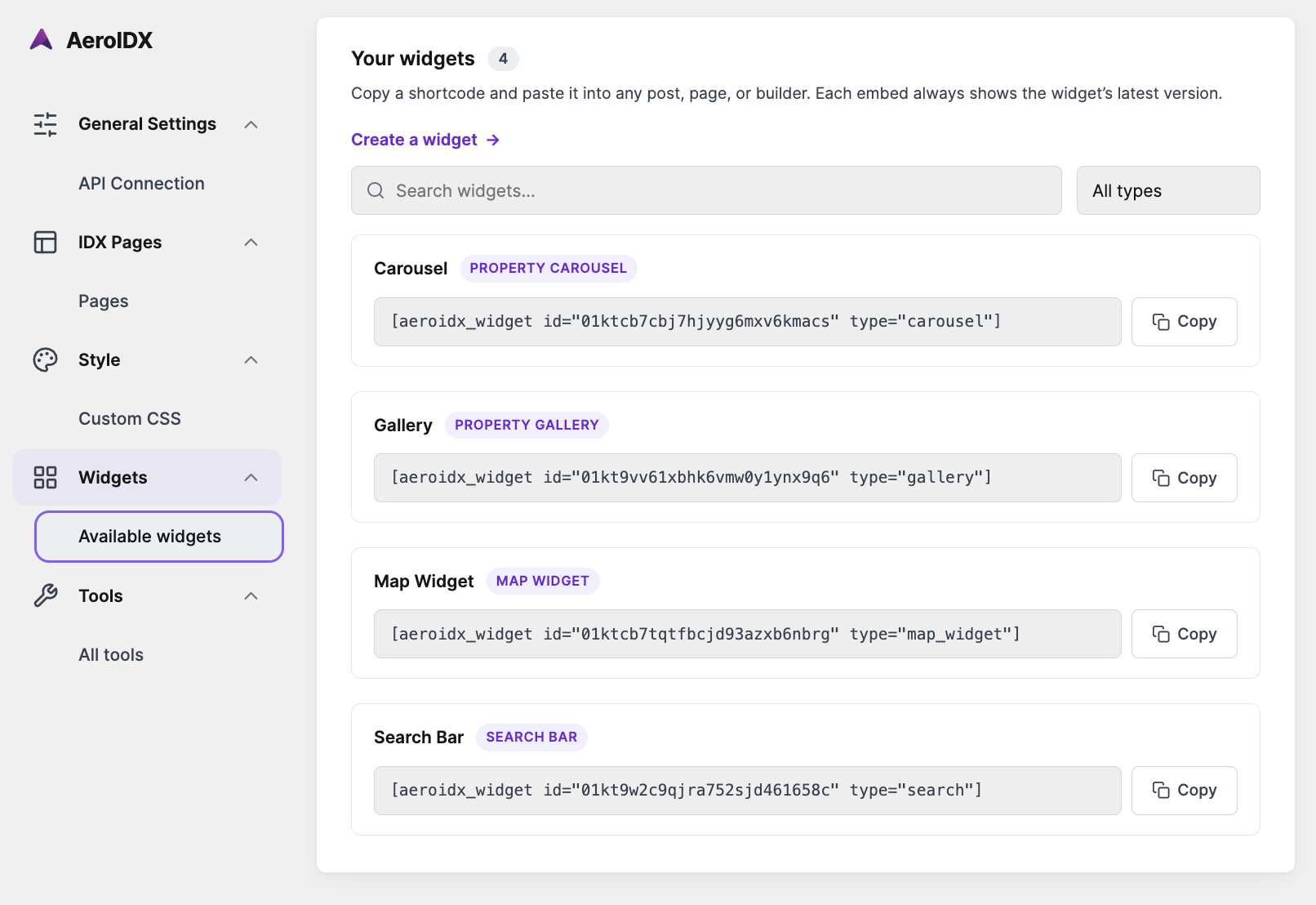
Task: Click the magnifier icon in search field
Action: [376, 190]
